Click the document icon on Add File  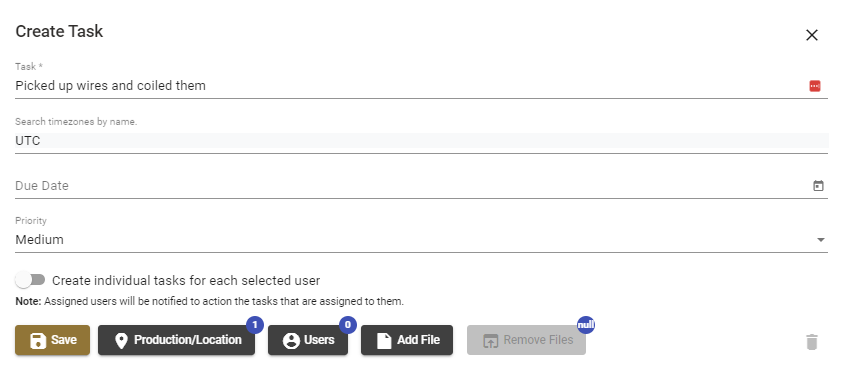coord(384,341)
